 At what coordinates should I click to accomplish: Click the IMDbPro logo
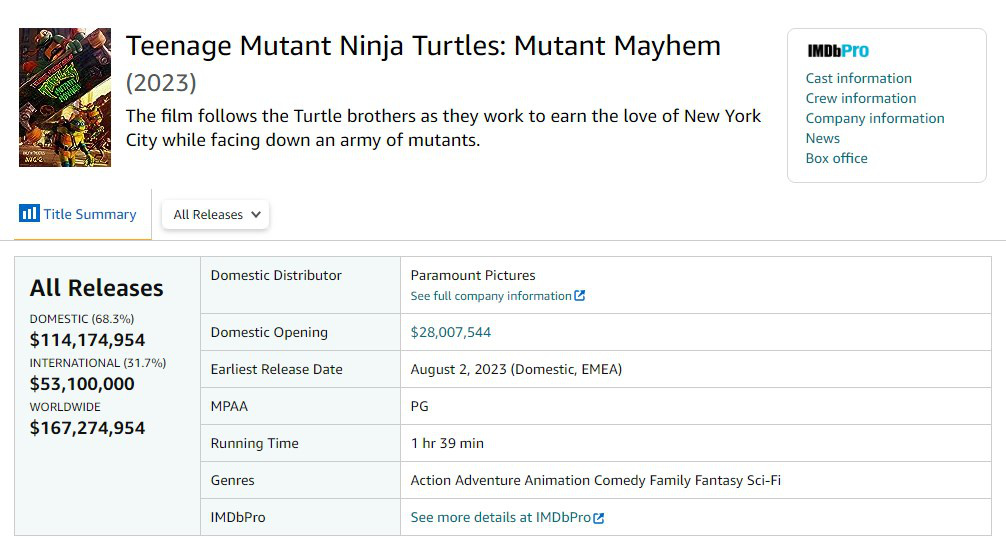pyautogui.click(x=837, y=51)
